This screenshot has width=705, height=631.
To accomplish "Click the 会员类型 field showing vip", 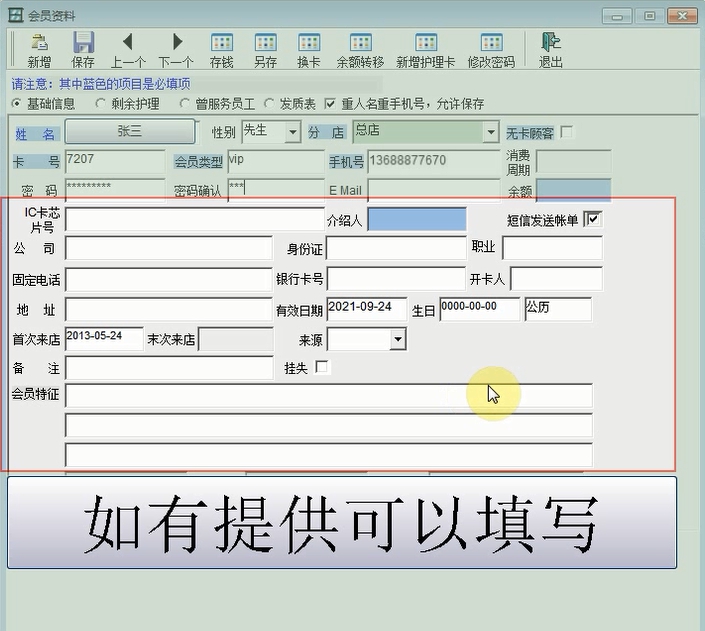I will (276, 161).
